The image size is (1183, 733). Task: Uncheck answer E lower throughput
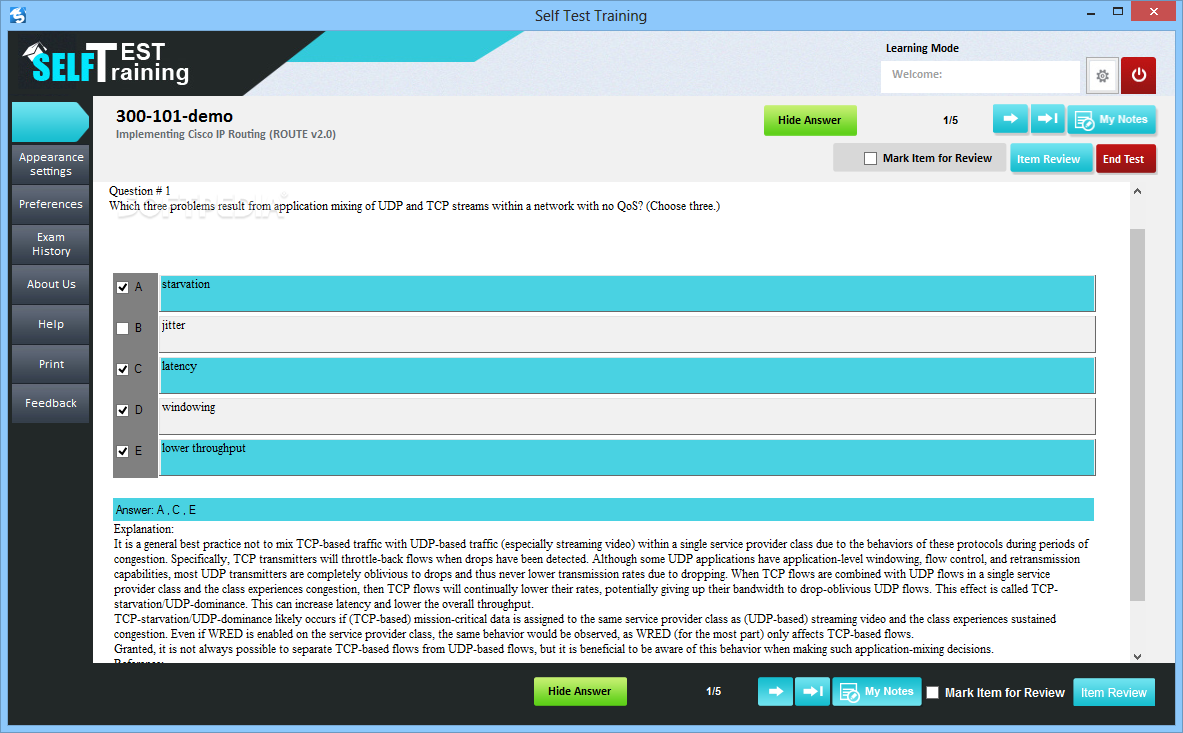122,451
